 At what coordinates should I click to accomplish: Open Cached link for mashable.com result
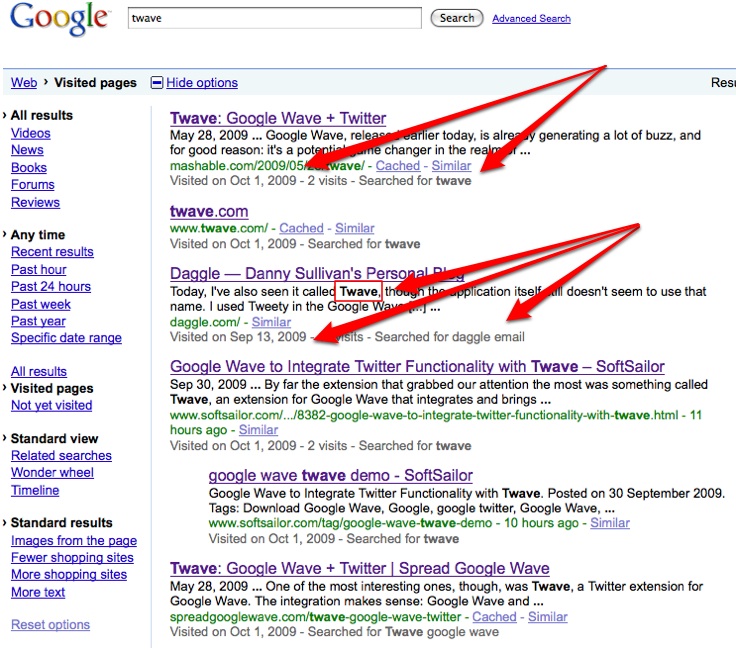tap(398, 166)
